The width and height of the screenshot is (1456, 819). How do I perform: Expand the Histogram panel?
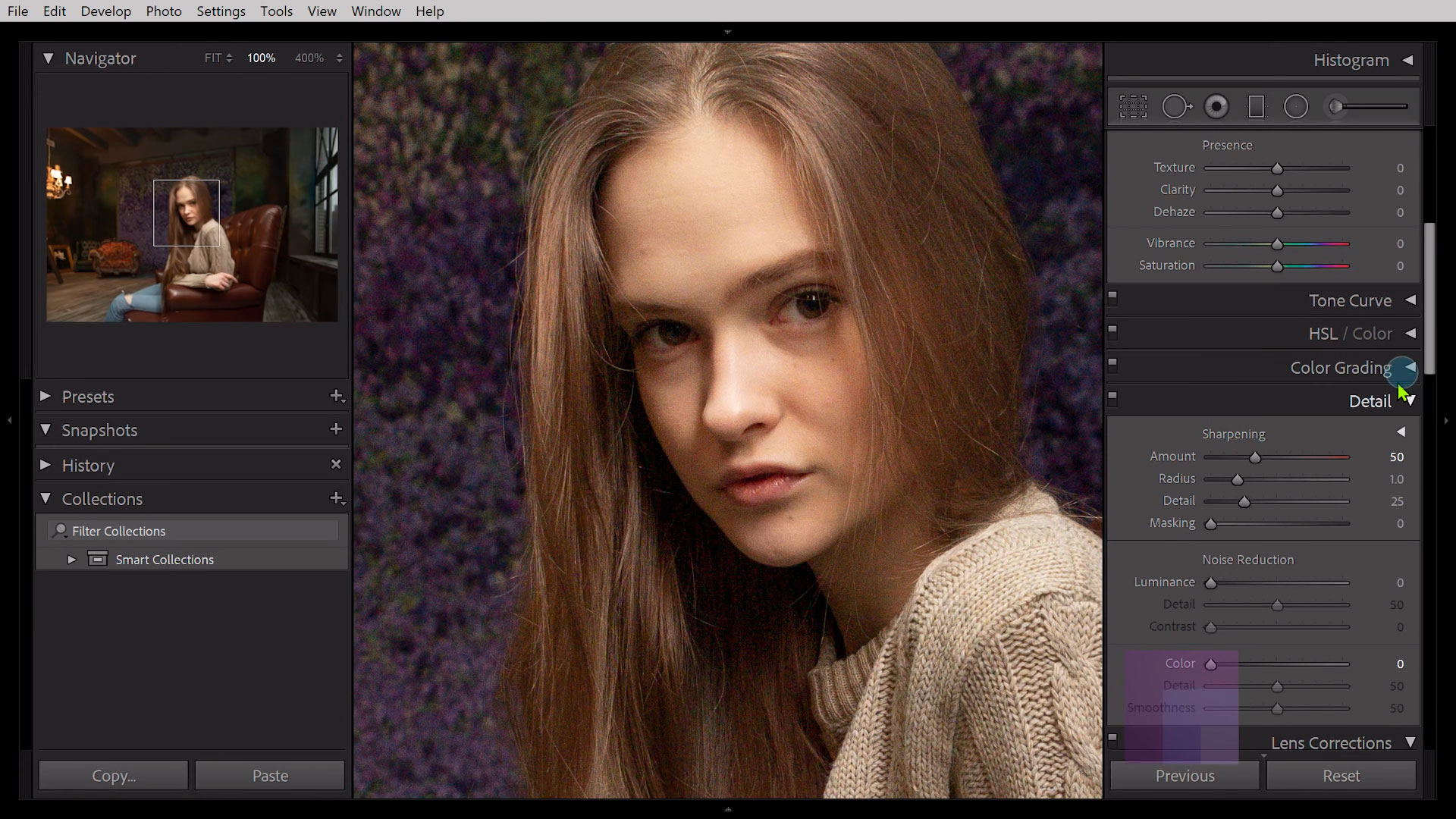coord(1407,60)
